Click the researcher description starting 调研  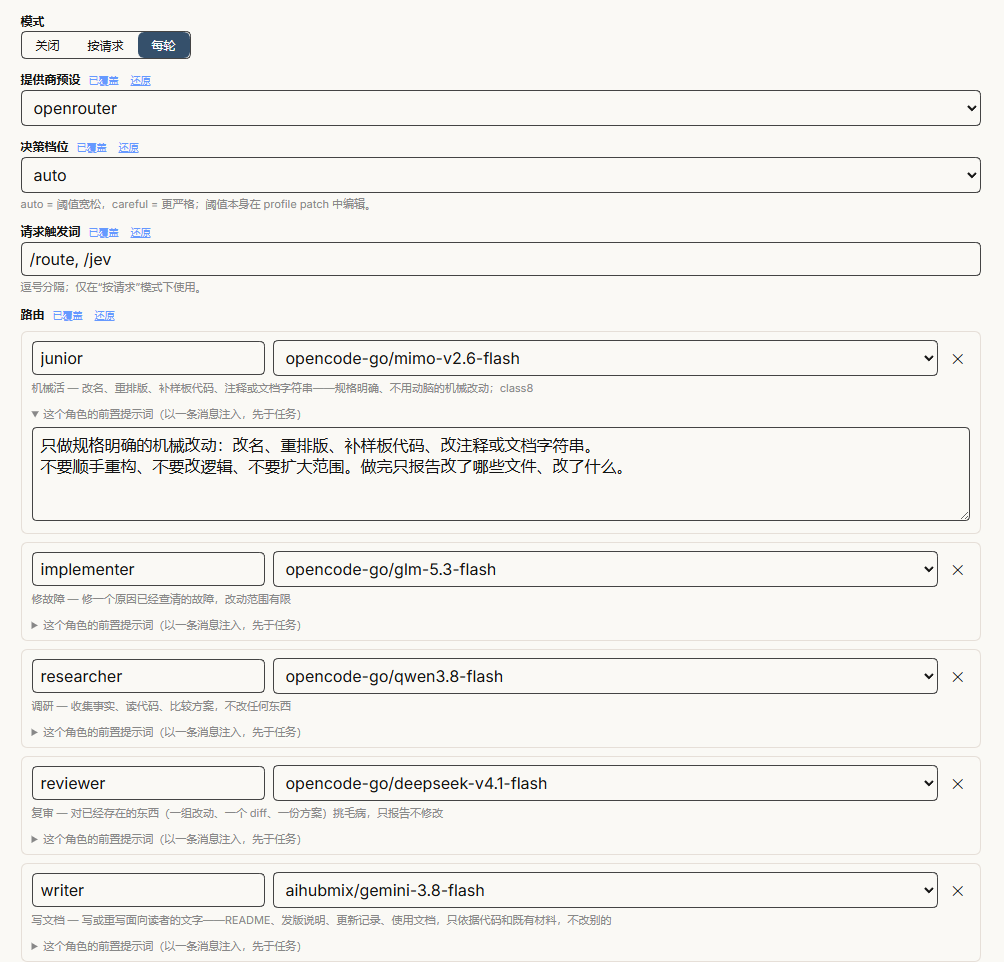(161, 706)
